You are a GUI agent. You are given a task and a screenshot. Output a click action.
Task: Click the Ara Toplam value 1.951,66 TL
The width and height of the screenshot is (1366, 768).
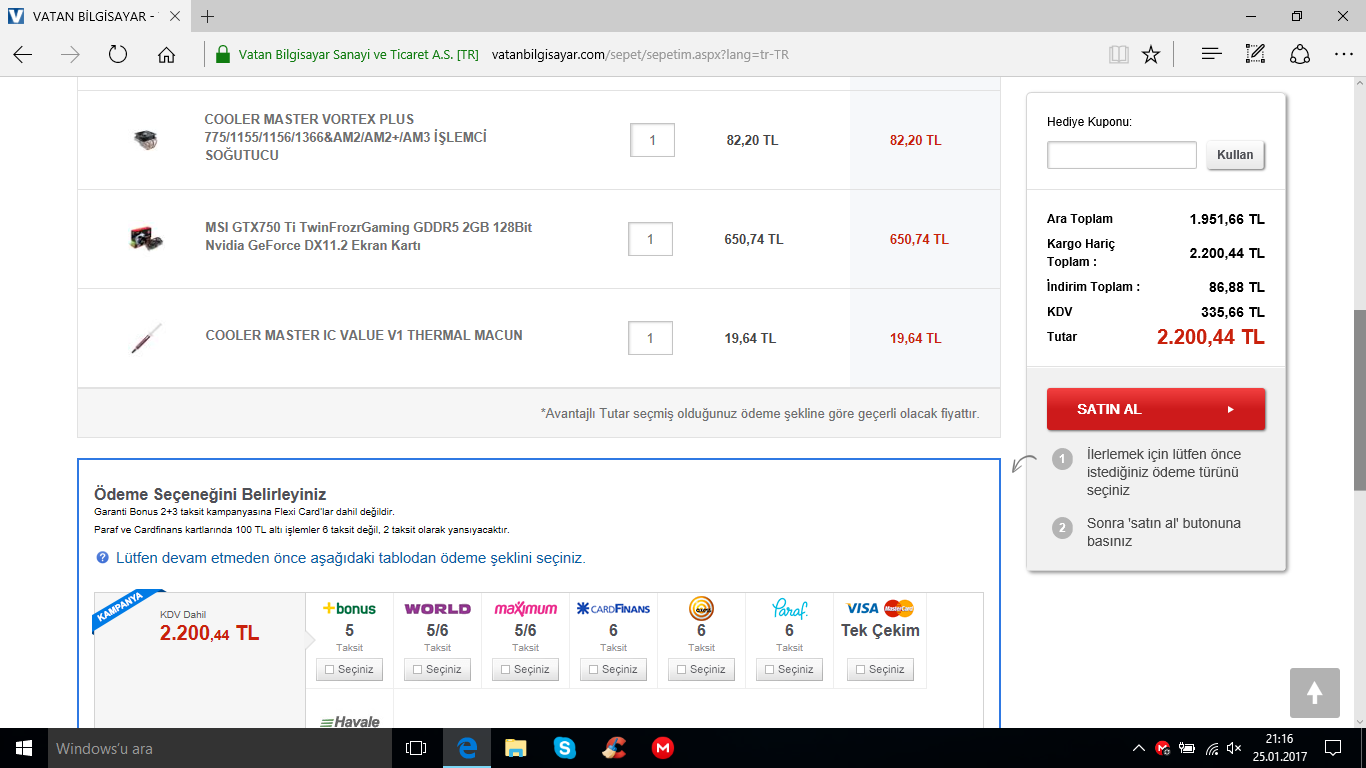click(1227, 219)
